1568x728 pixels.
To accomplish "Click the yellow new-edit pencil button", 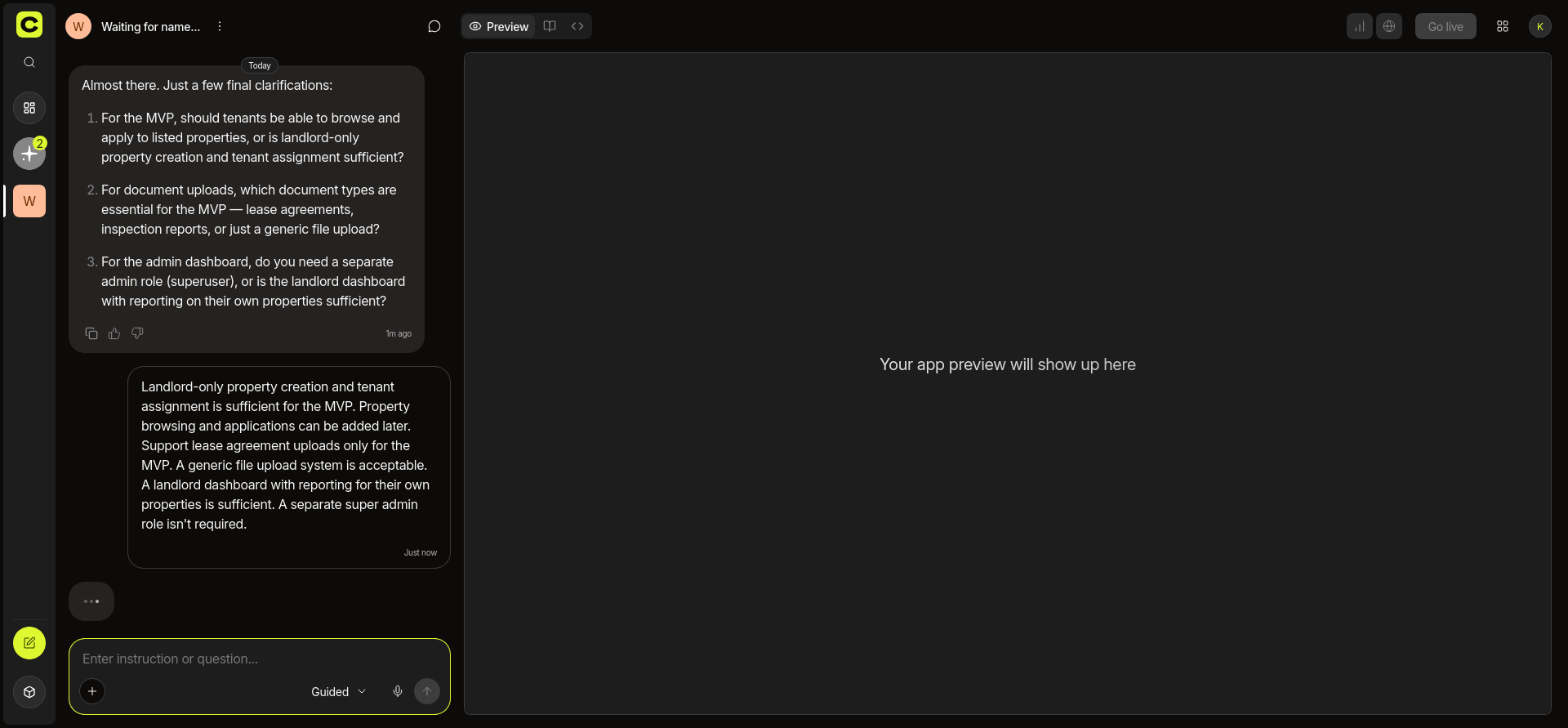I will pos(29,643).
